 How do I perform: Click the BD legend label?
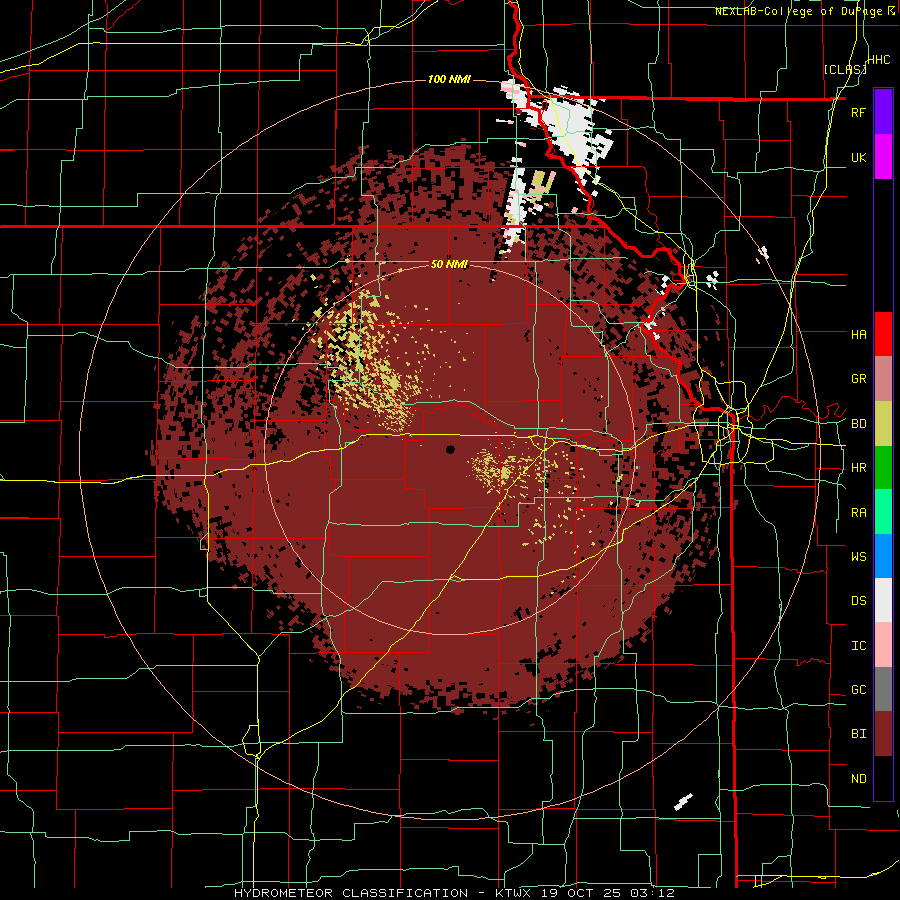(858, 424)
